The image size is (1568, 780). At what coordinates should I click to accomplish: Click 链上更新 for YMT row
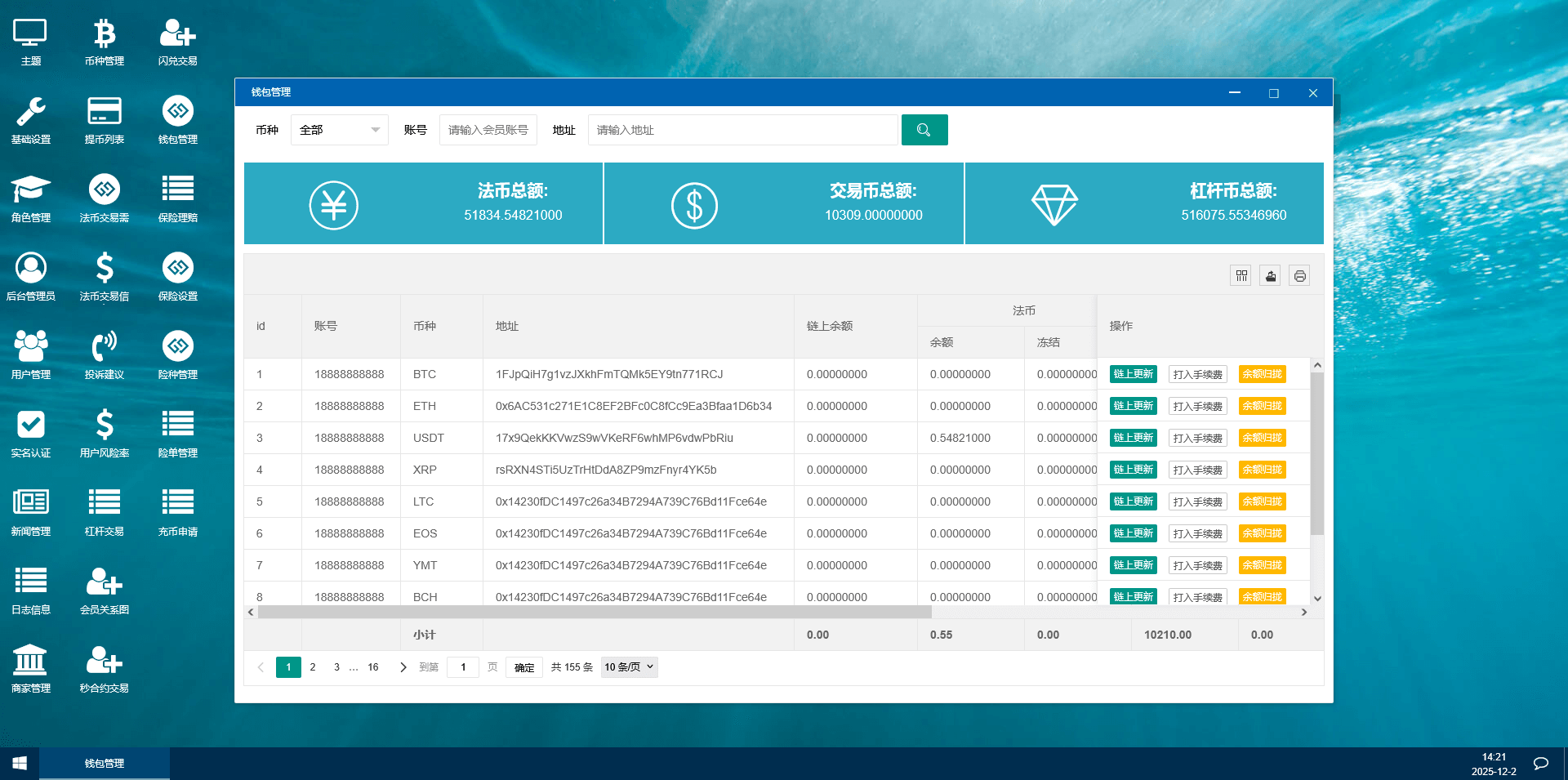(1133, 565)
